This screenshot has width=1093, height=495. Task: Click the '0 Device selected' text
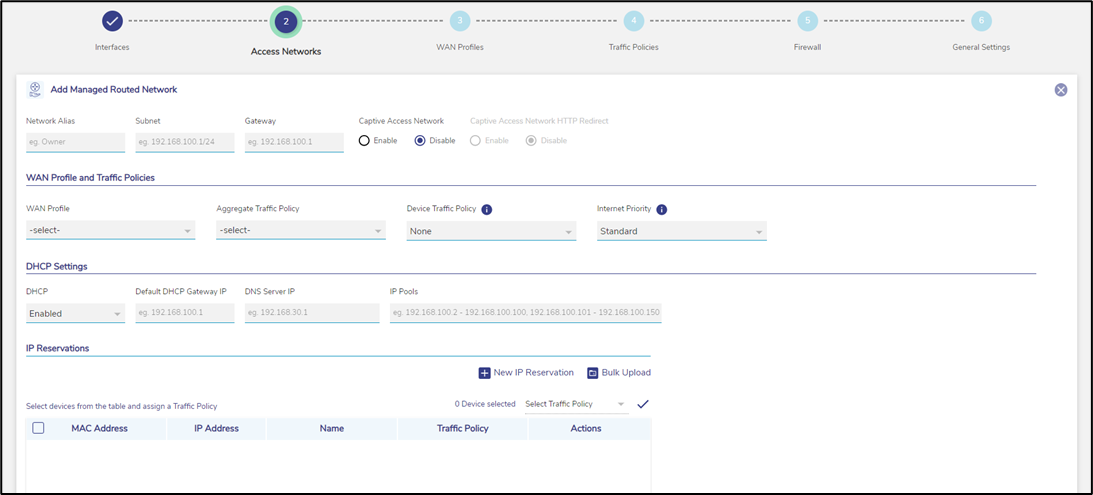(x=485, y=404)
